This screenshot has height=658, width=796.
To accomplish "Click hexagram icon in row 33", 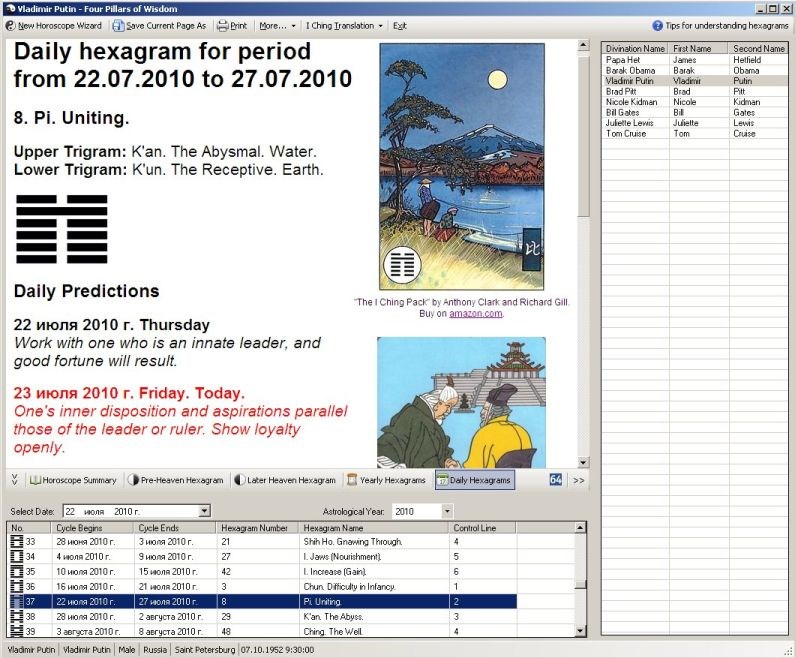I will click(17, 542).
